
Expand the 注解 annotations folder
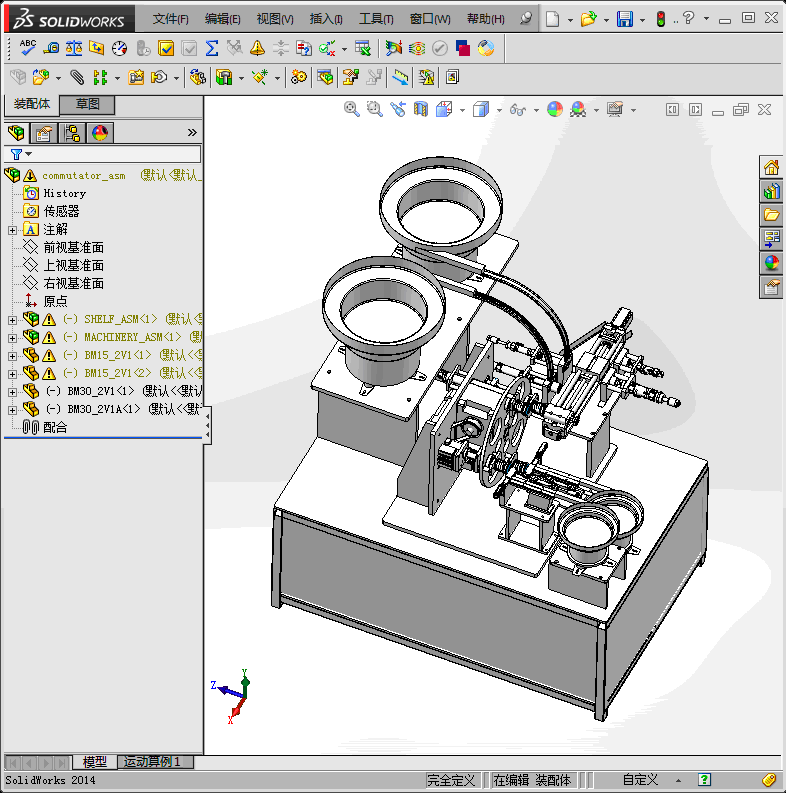click(x=12, y=230)
